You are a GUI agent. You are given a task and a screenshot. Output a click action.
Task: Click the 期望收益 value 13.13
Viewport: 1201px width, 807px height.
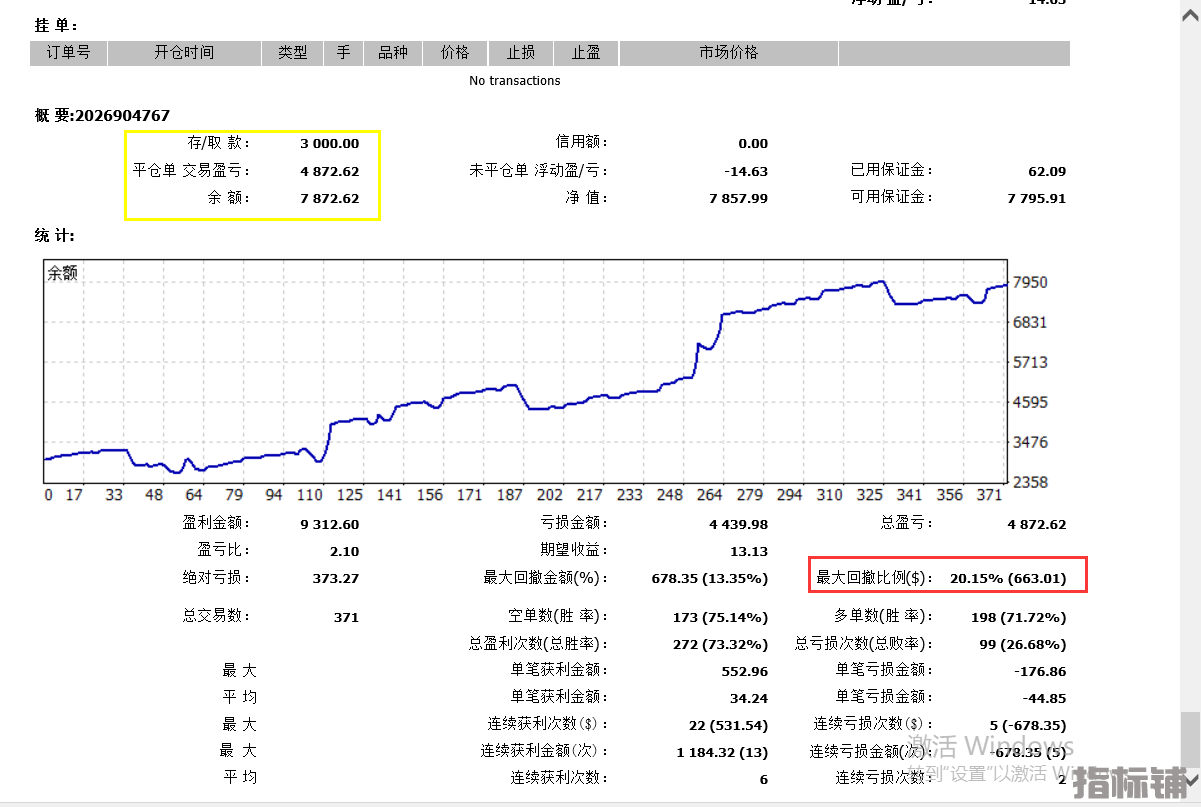coord(750,551)
